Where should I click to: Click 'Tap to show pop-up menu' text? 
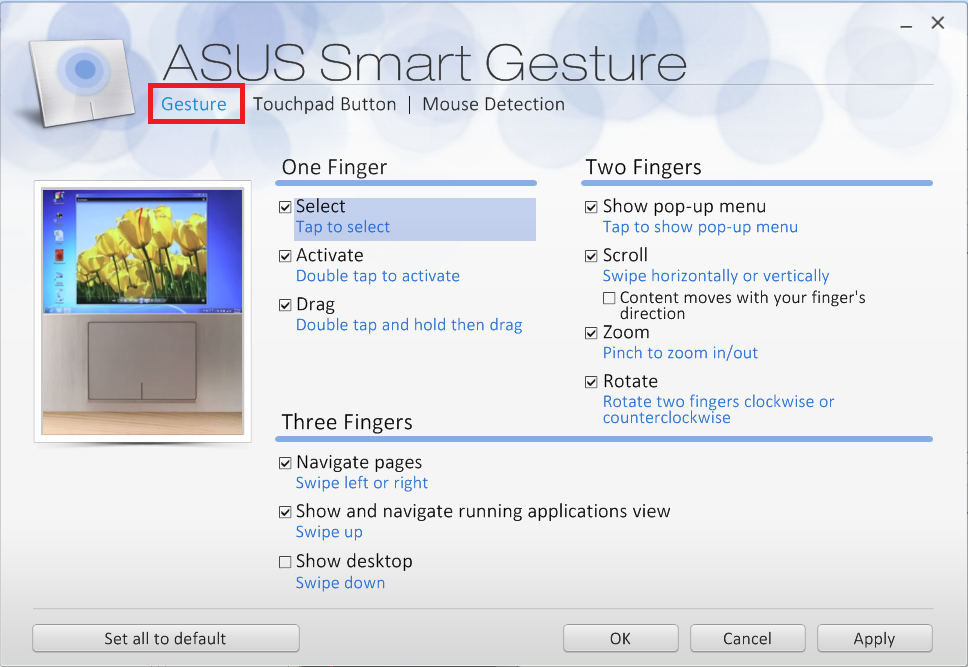click(700, 227)
